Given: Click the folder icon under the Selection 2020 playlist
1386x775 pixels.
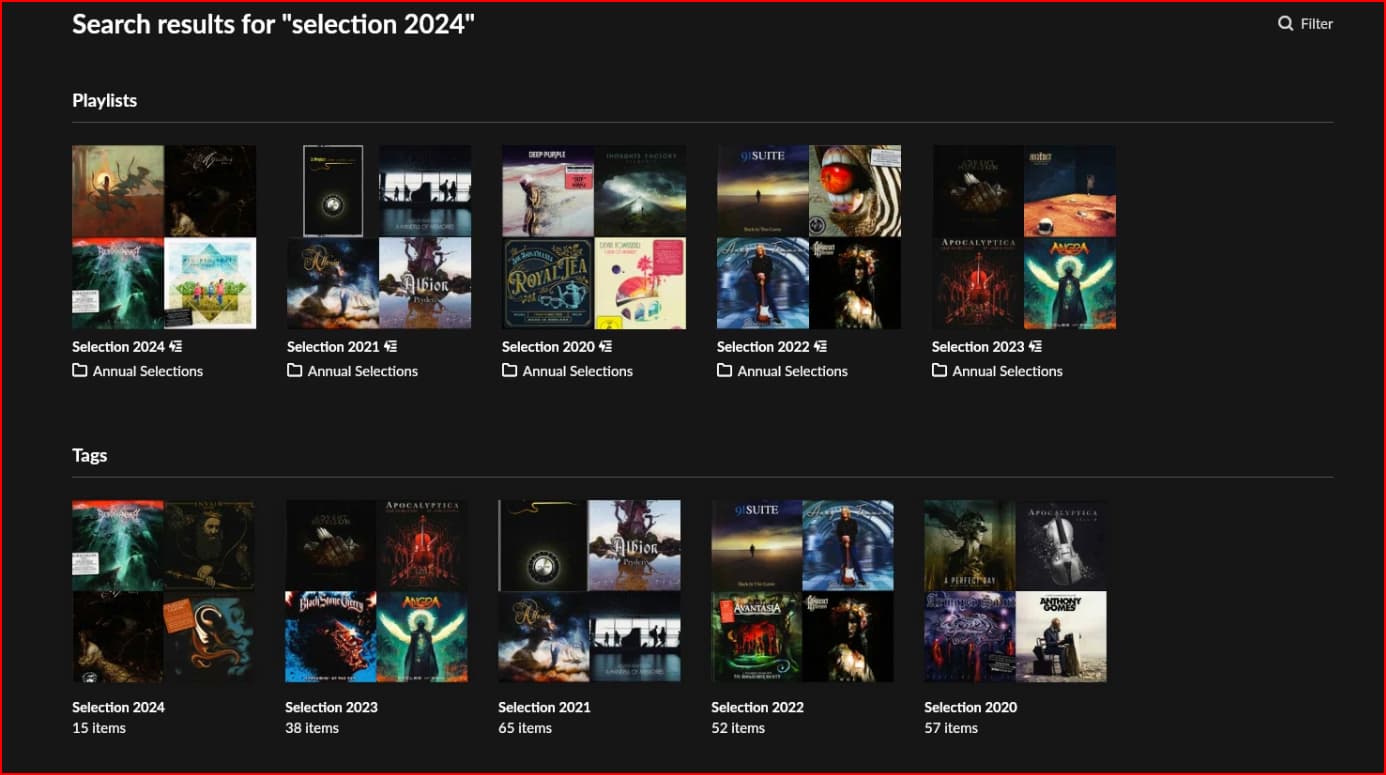Looking at the screenshot, I should click(x=510, y=370).
